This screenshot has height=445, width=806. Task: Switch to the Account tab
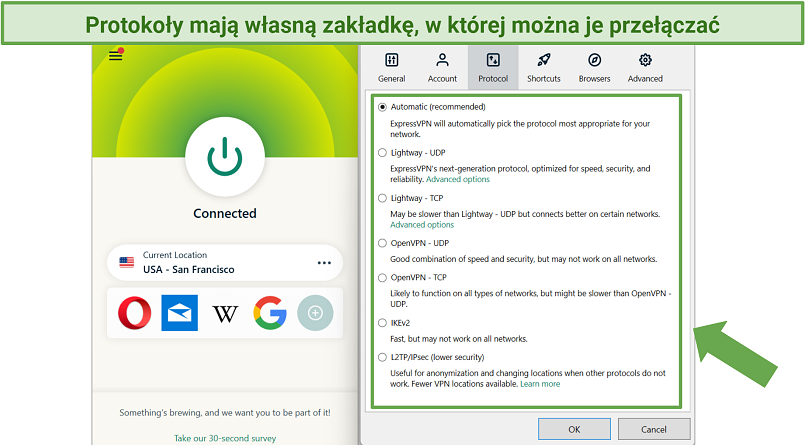tap(442, 68)
